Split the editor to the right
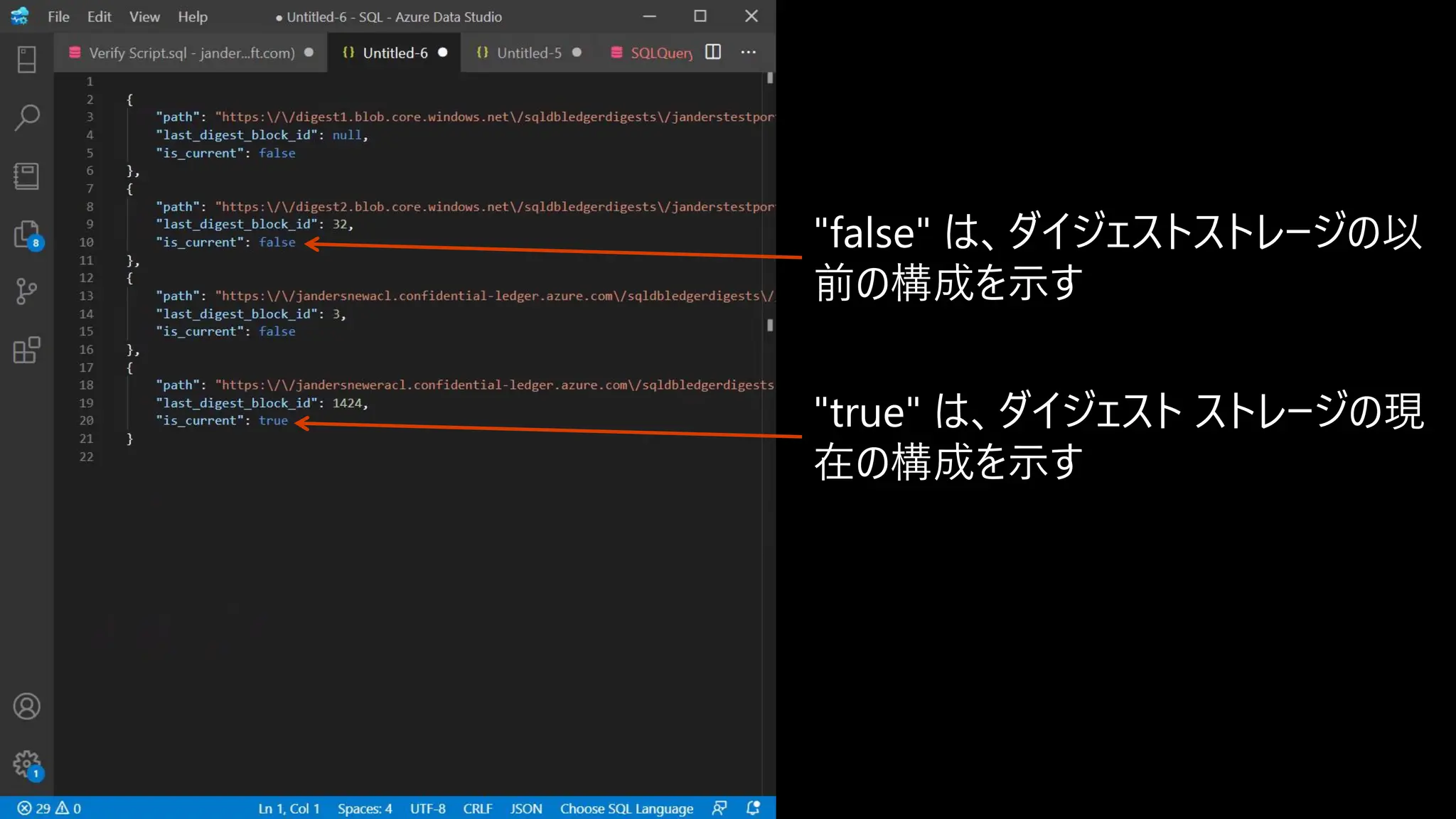Image resolution: width=1456 pixels, height=819 pixels. click(x=713, y=52)
